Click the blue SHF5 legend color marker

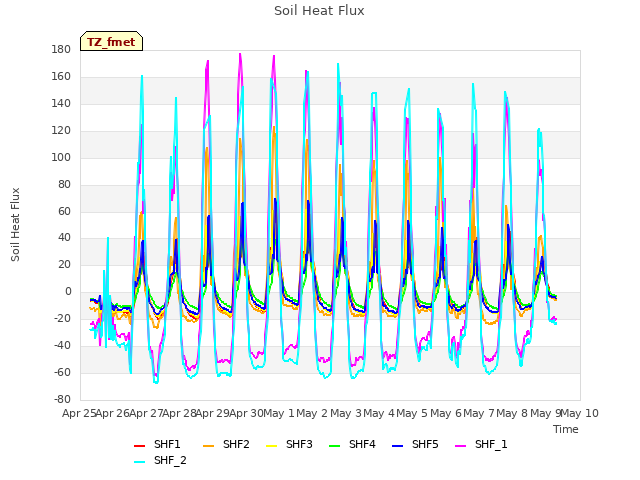point(398,446)
